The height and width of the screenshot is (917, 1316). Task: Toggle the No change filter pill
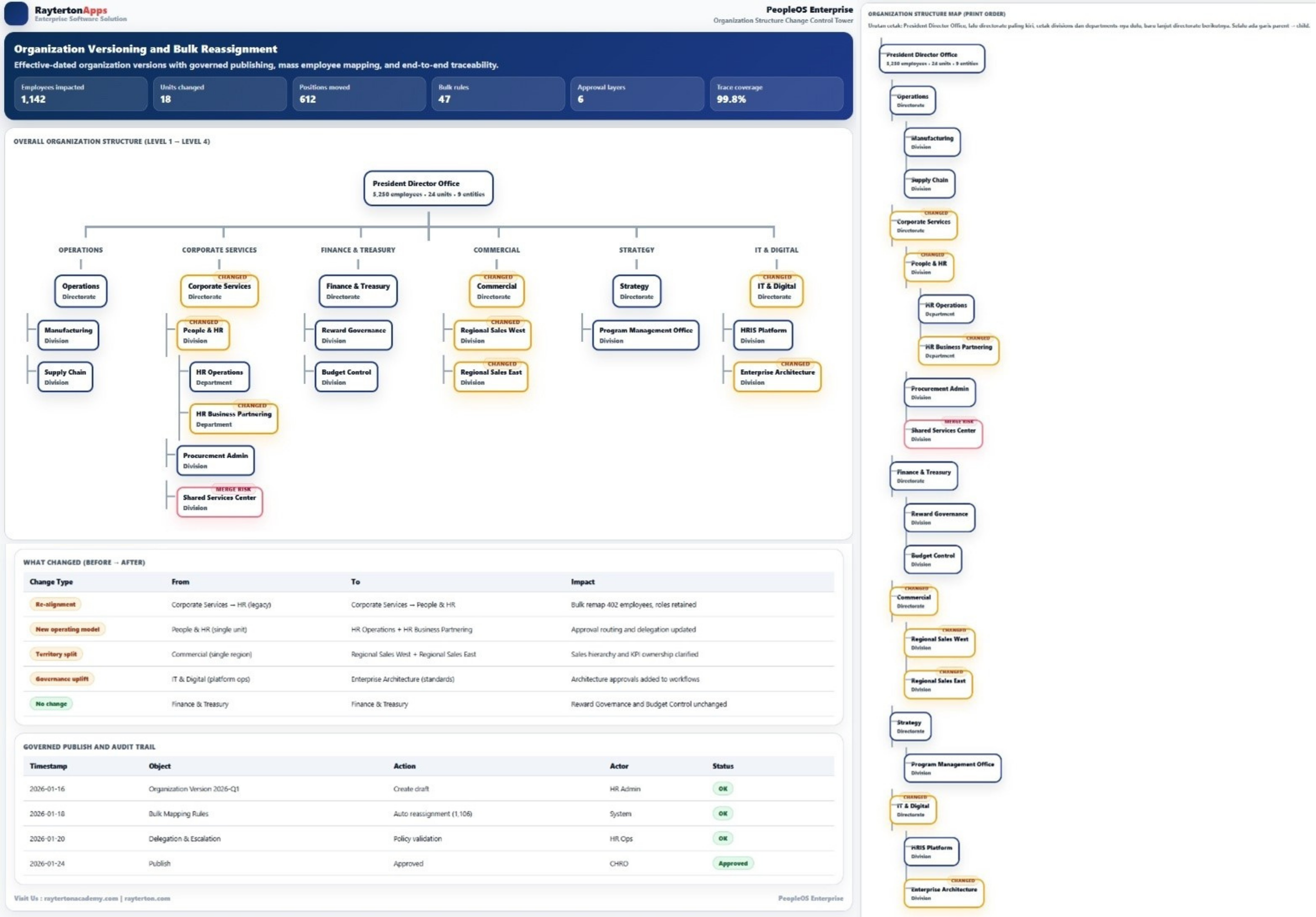(x=51, y=704)
